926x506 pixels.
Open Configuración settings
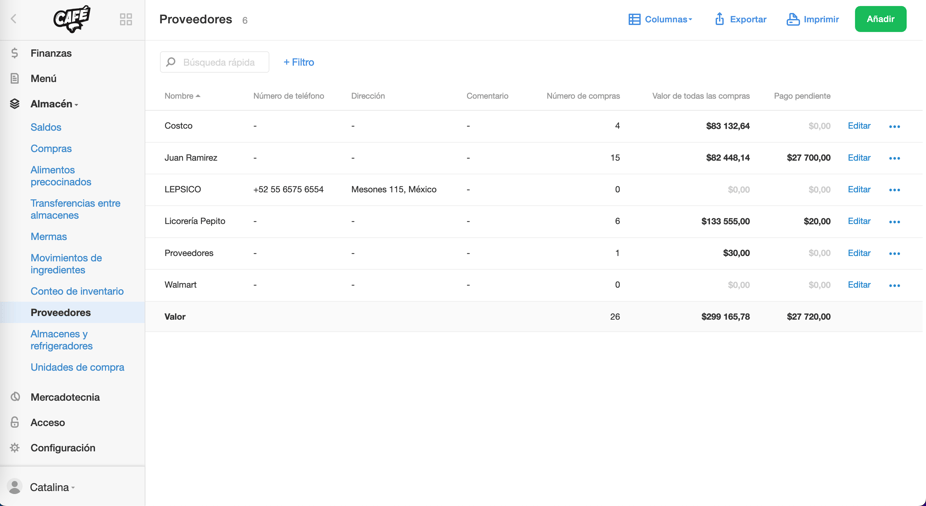point(63,448)
